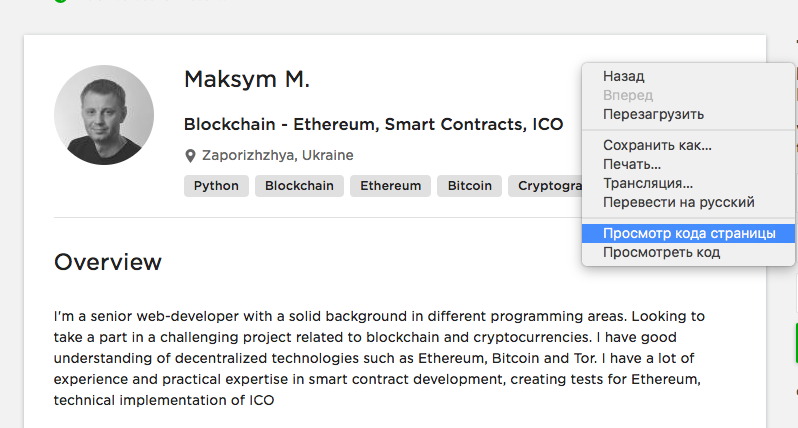The image size is (798, 428).
Task: Choose Просмотреть код from the context menu
Action: tap(661, 252)
